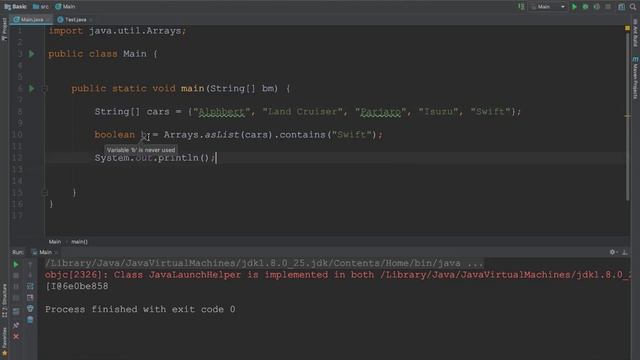Click import java.util.Arrays statement
This screenshot has height=360, width=640.
pos(117,31)
